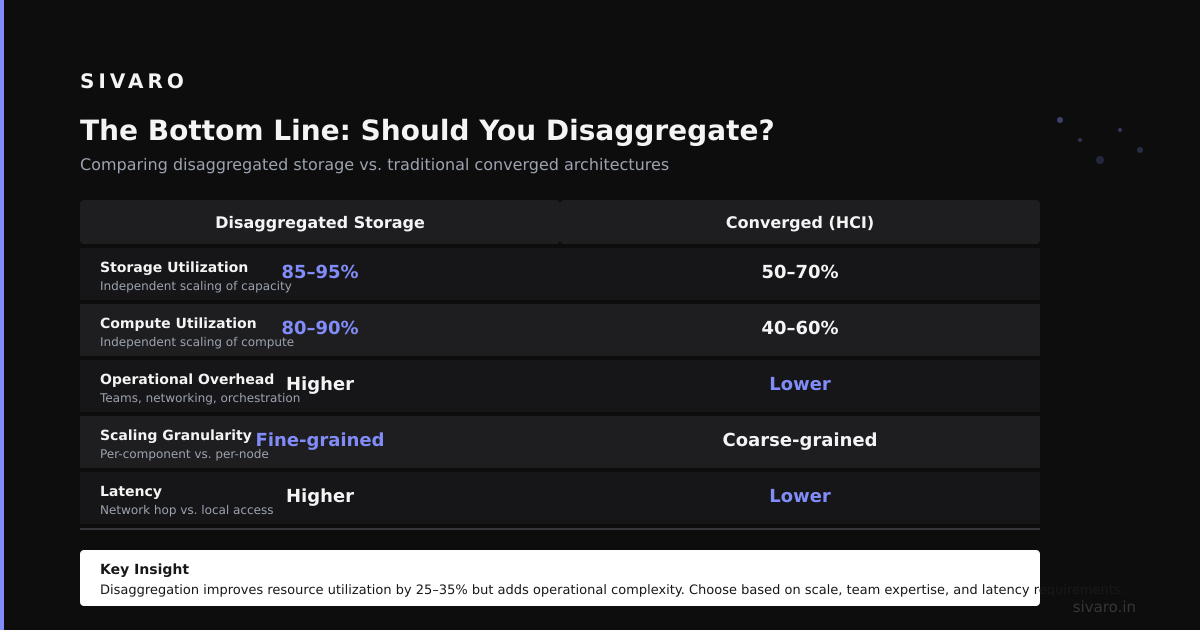Viewport: 1200px width, 630px height.
Task: Click the Compute Utilization row label
Action: [x=178, y=323]
